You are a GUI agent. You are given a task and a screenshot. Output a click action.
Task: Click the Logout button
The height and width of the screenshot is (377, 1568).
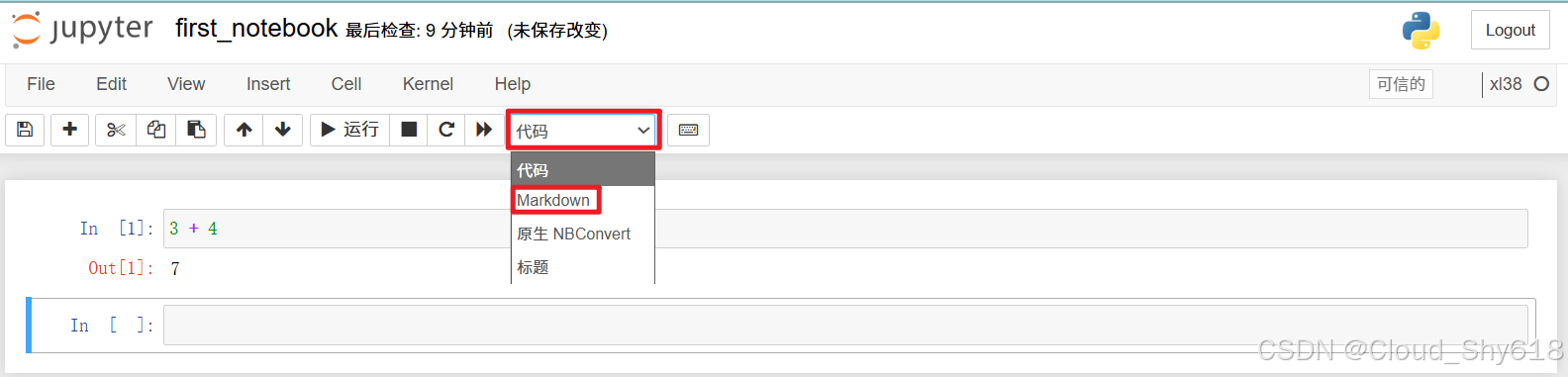(x=1510, y=31)
